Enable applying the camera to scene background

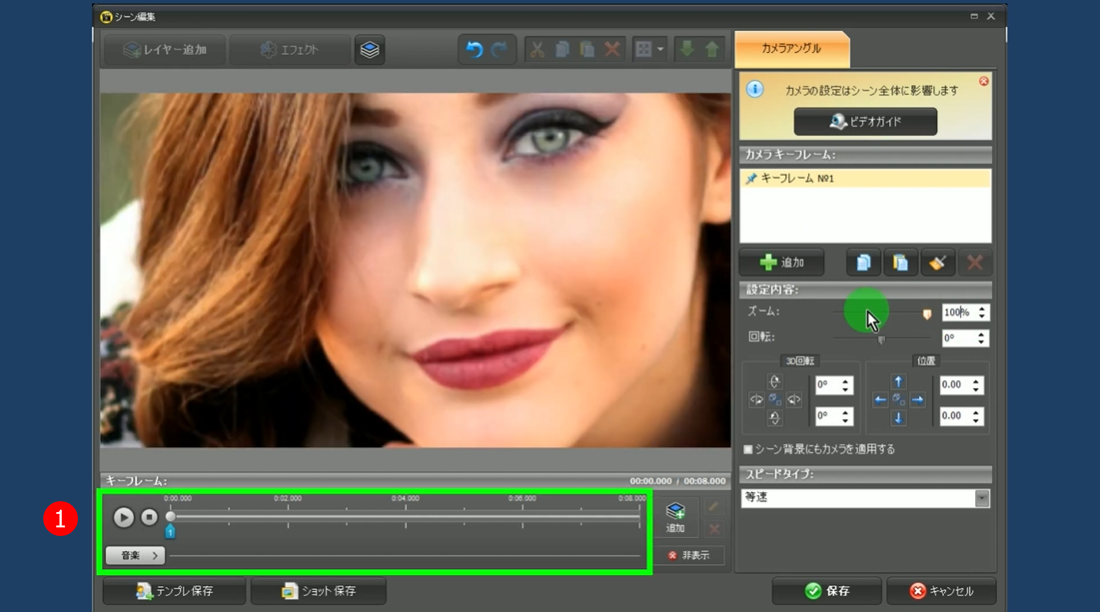tap(748, 450)
